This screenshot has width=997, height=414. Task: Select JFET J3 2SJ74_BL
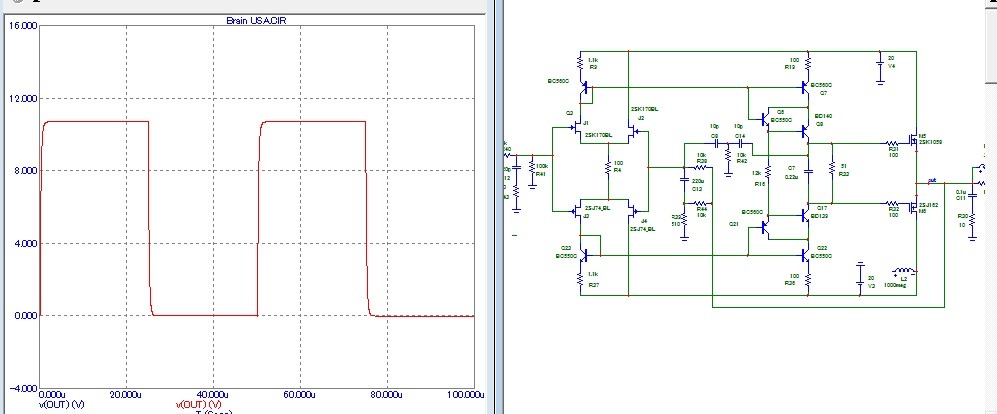coord(577,209)
